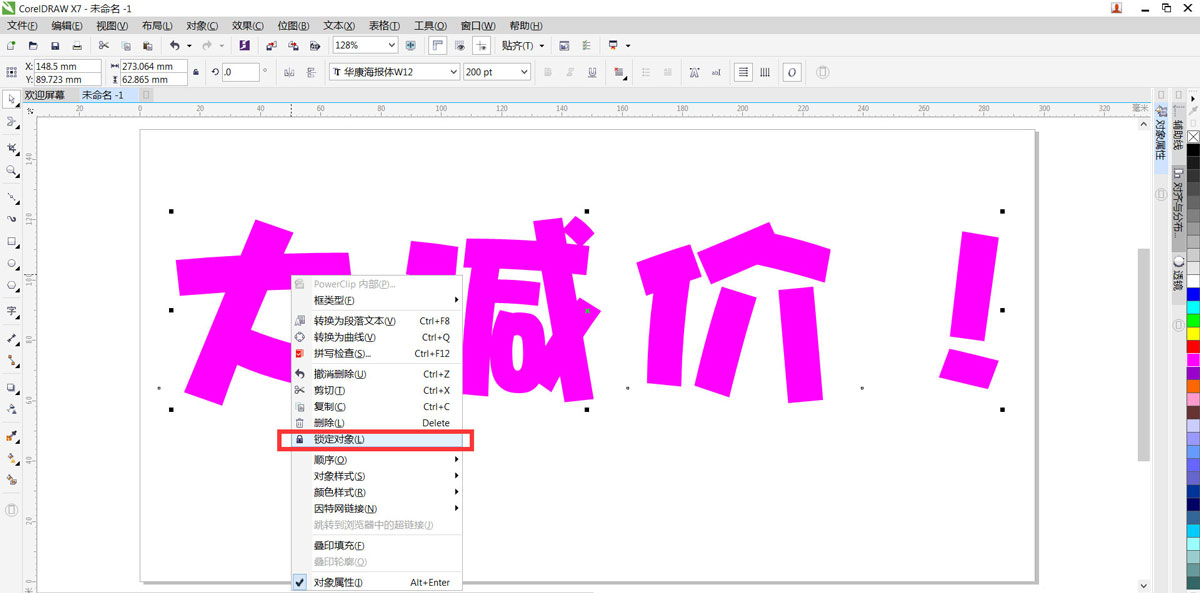Select the Text tool

pos(12,312)
